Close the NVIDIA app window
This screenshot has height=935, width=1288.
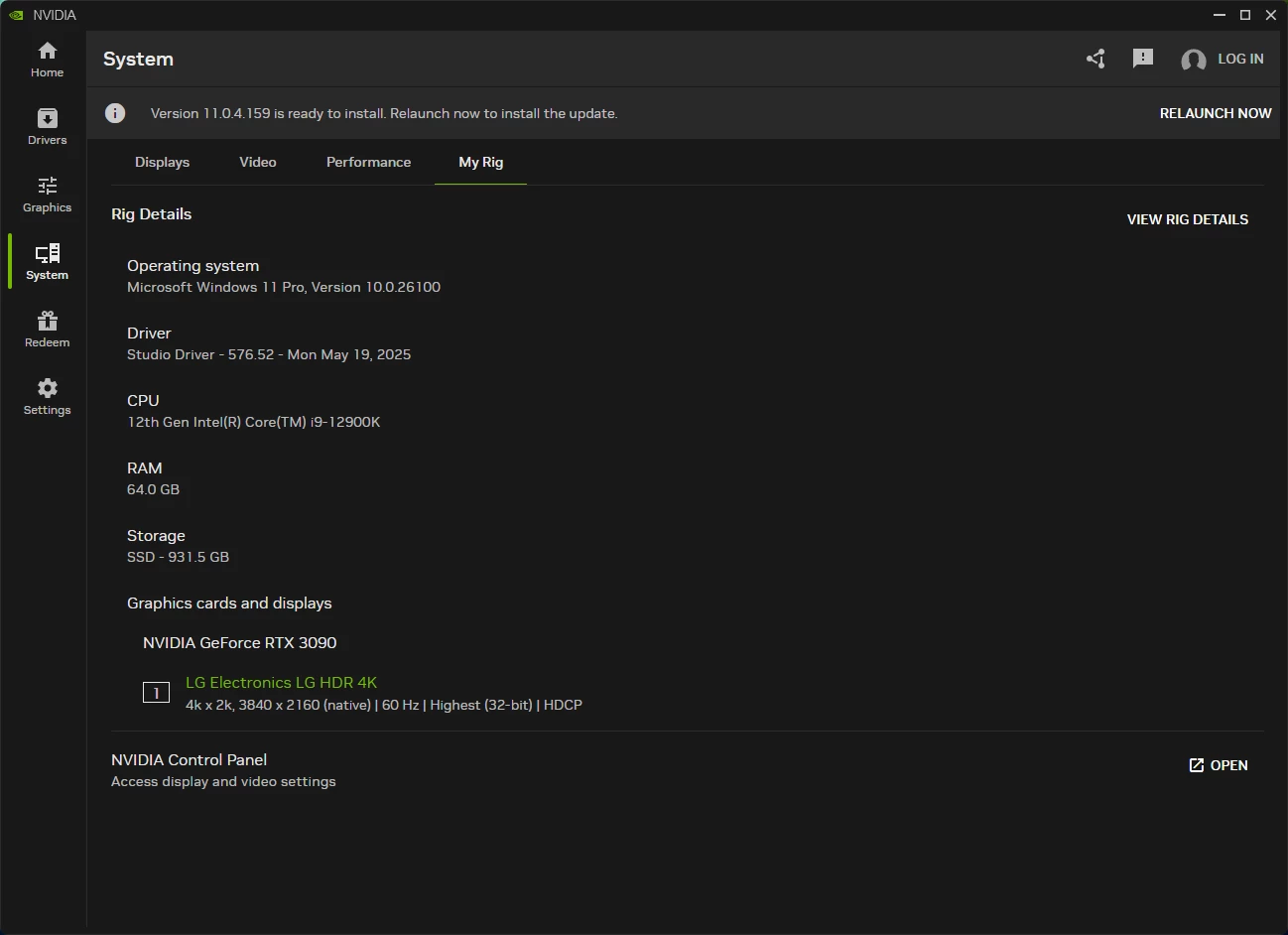1271,15
